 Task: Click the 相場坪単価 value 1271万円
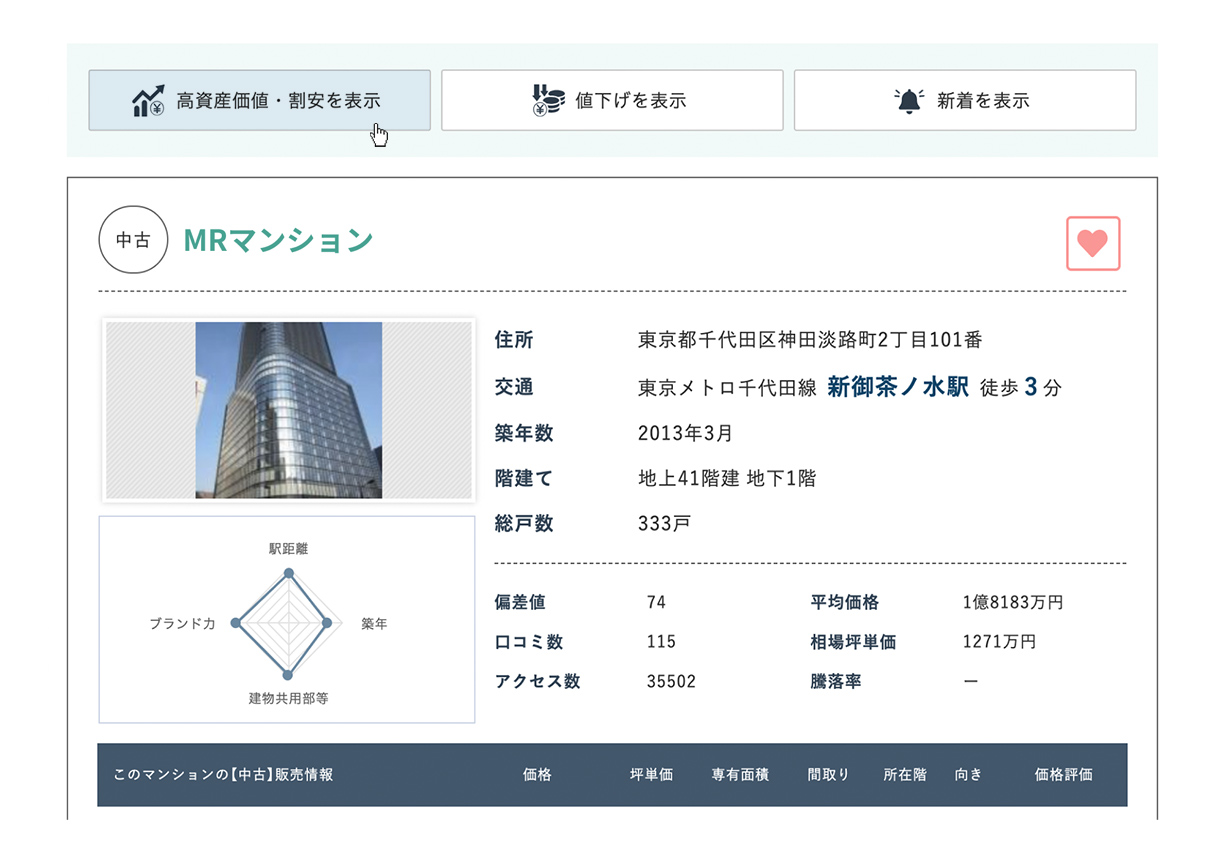(999, 642)
